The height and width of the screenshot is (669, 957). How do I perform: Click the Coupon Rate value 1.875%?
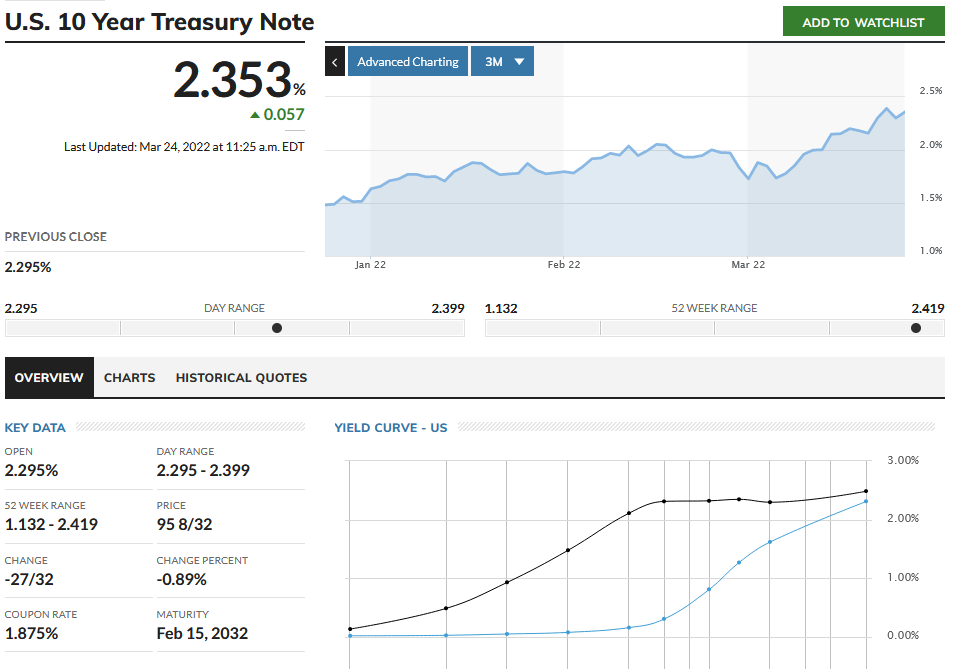click(x=32, y=634)
